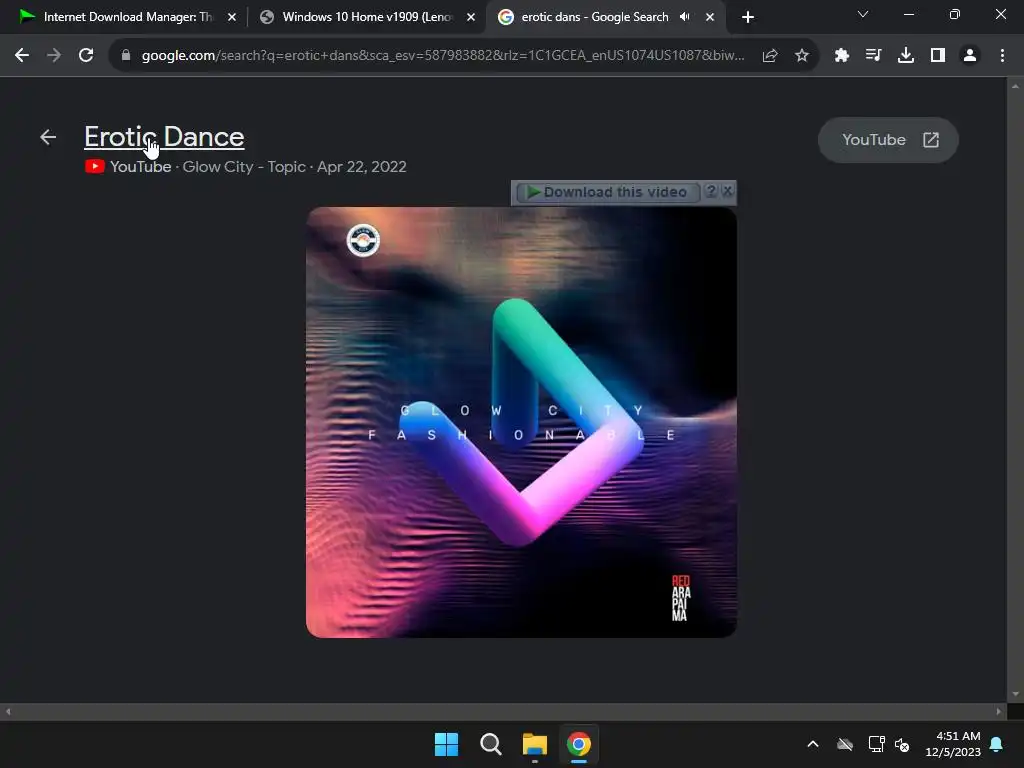1024x768 pixels.
Task: Mute audio on the Google Search tab
Action: coord(684,17)
